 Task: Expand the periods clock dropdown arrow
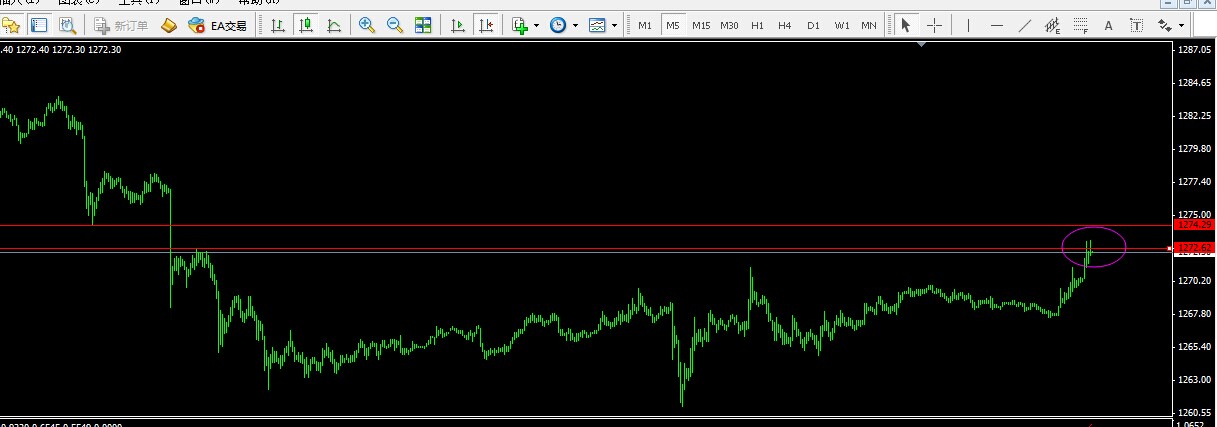[x=575, y=25]
